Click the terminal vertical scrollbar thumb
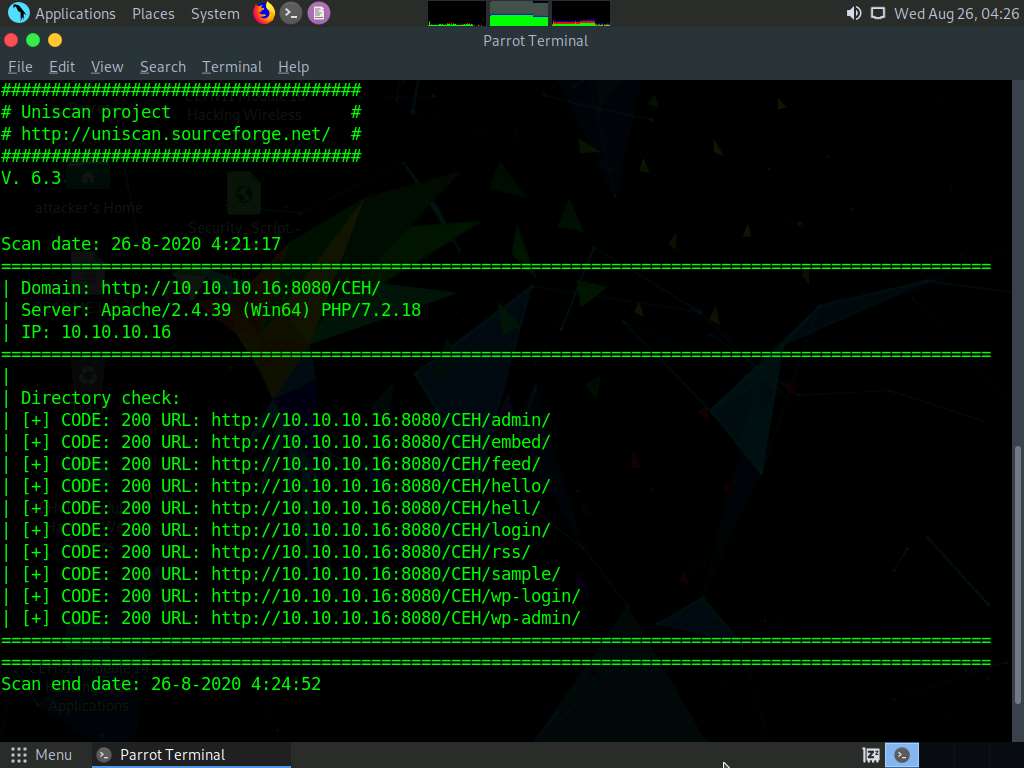Image resolution: width=1024 pixels, height=768 pixels. coord(1017,575)
